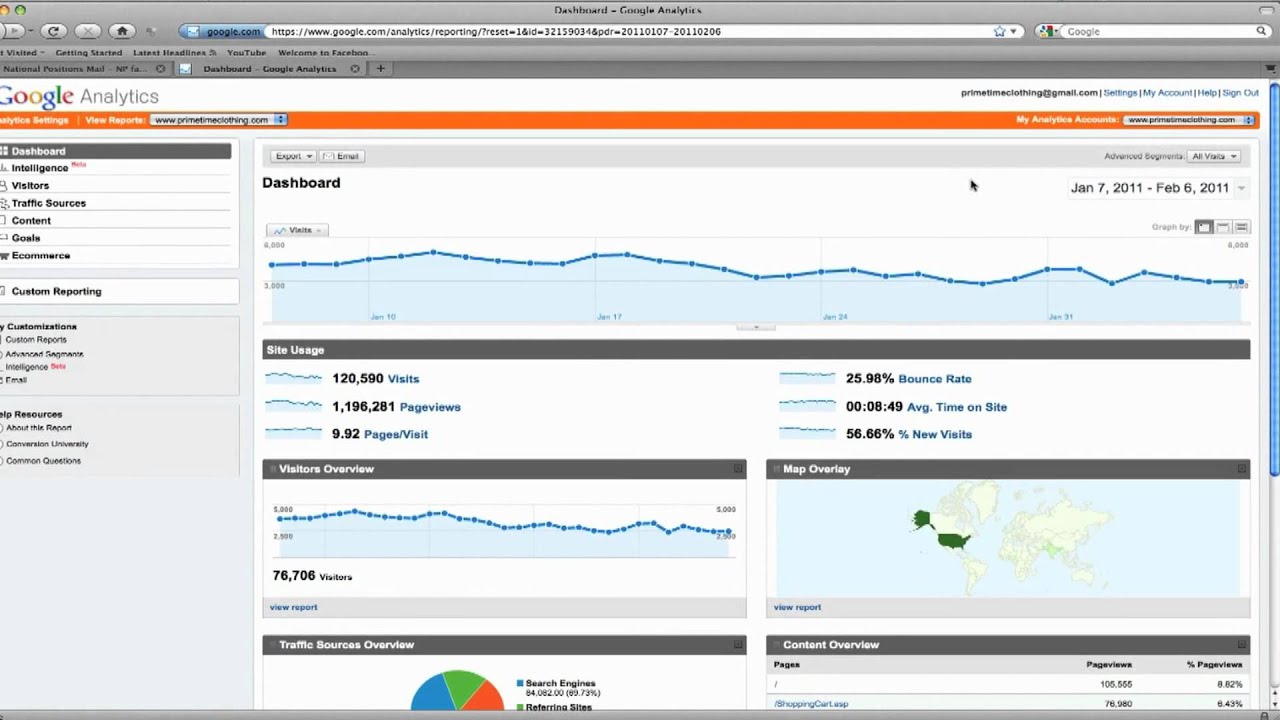This screenshot has height=720, width=1280.
Task: Open the Settings link in header
Action: pos(1120,93)
